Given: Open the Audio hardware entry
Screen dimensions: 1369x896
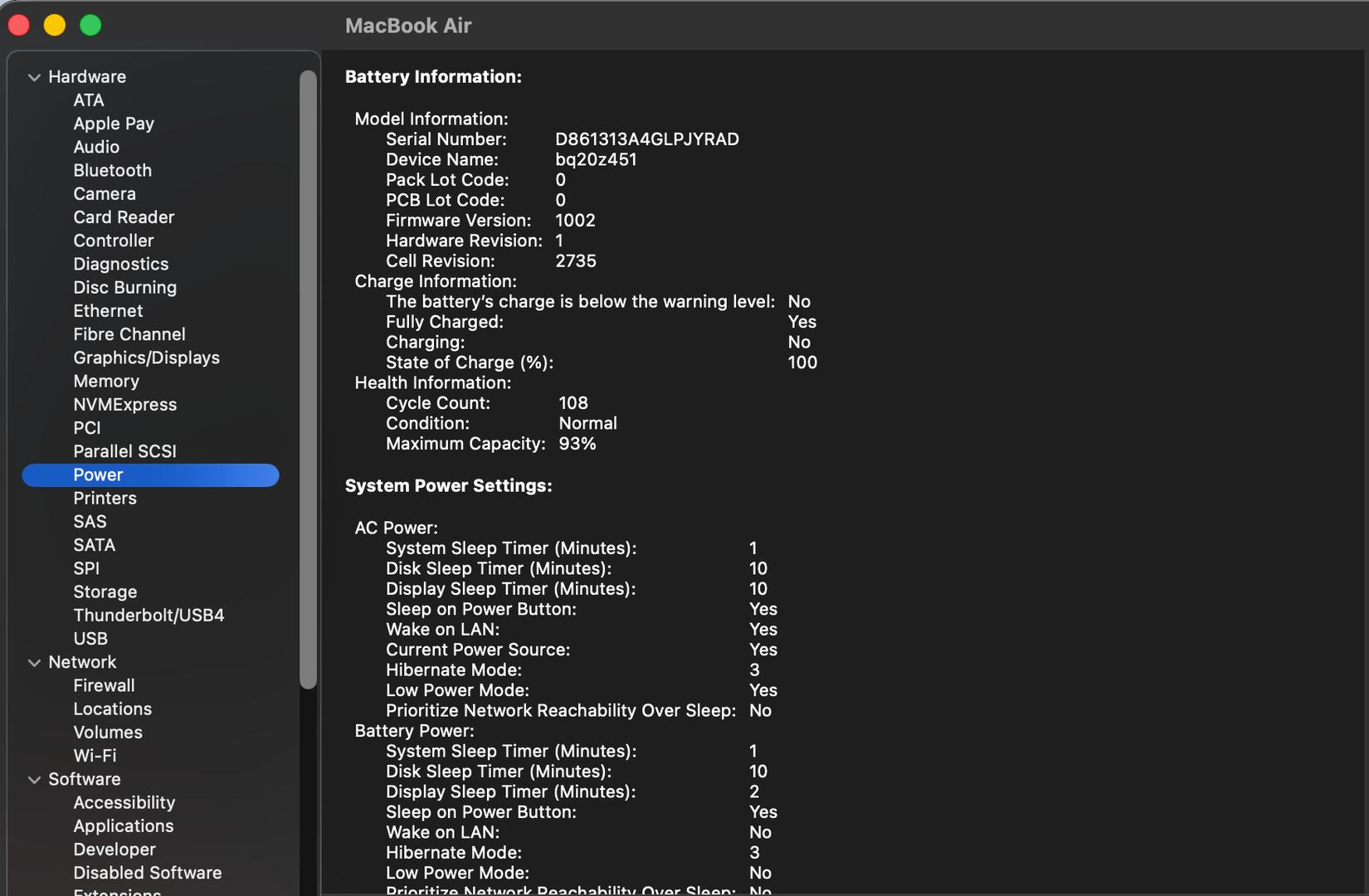Looking at the screenshot, I should pos(96,147).
